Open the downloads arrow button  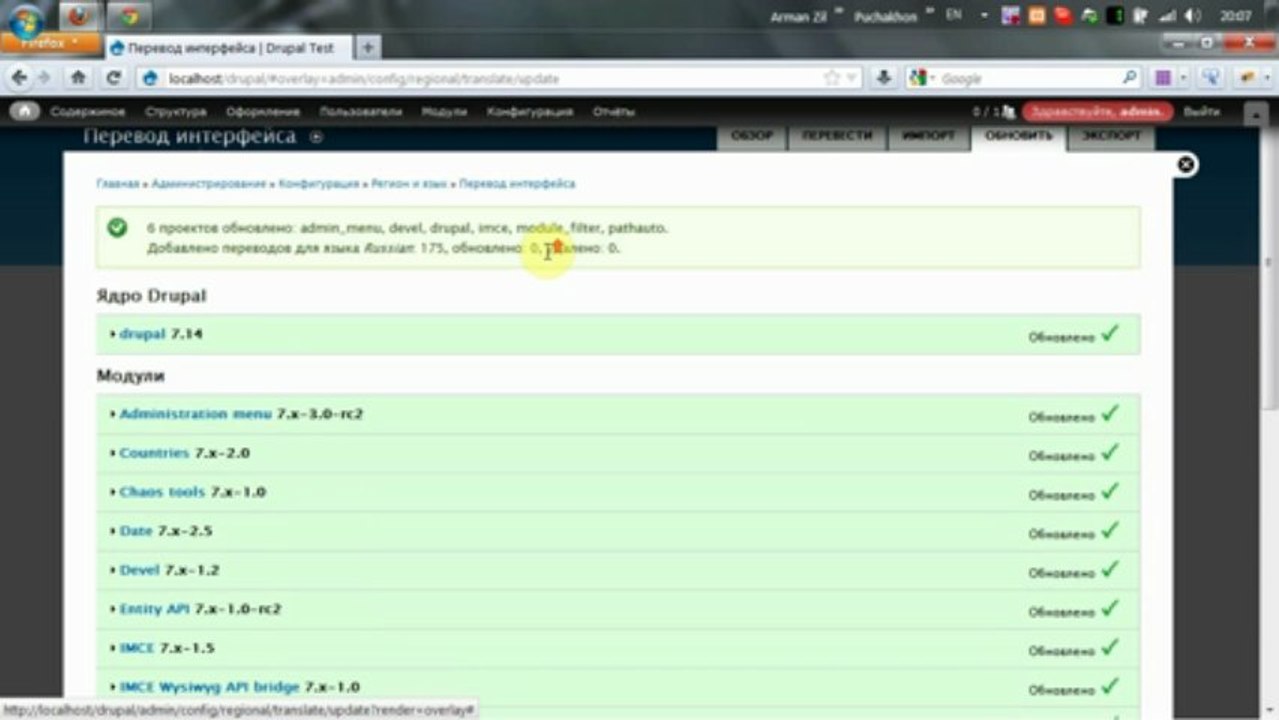click(884, 77)
